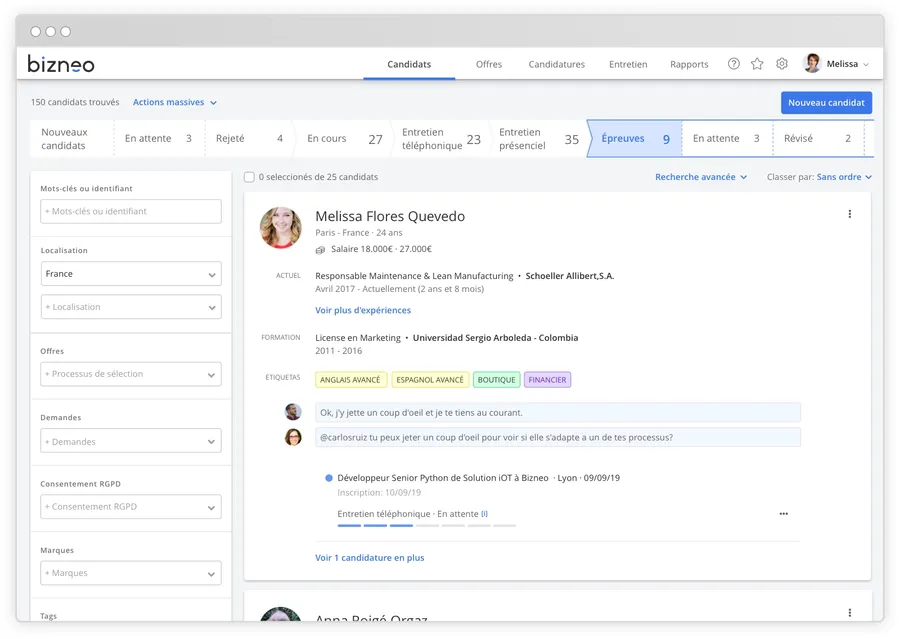The height and width of the screenshot is (639, 900).
Task: Click the help question mark icon
Action: (x=734, y=64)
